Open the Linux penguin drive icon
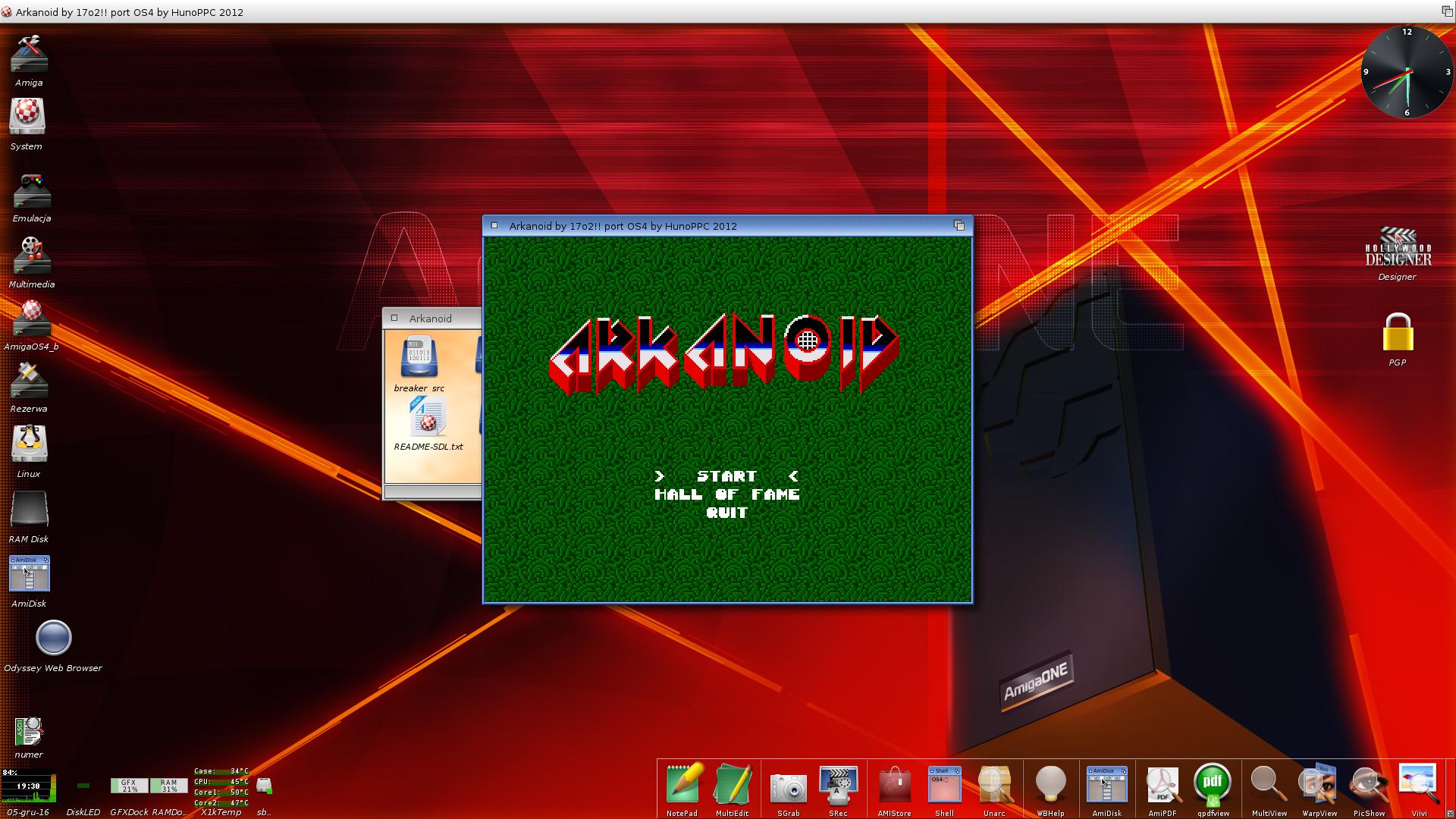Viewport: 1456px width, 819px height. click(29, 444)
